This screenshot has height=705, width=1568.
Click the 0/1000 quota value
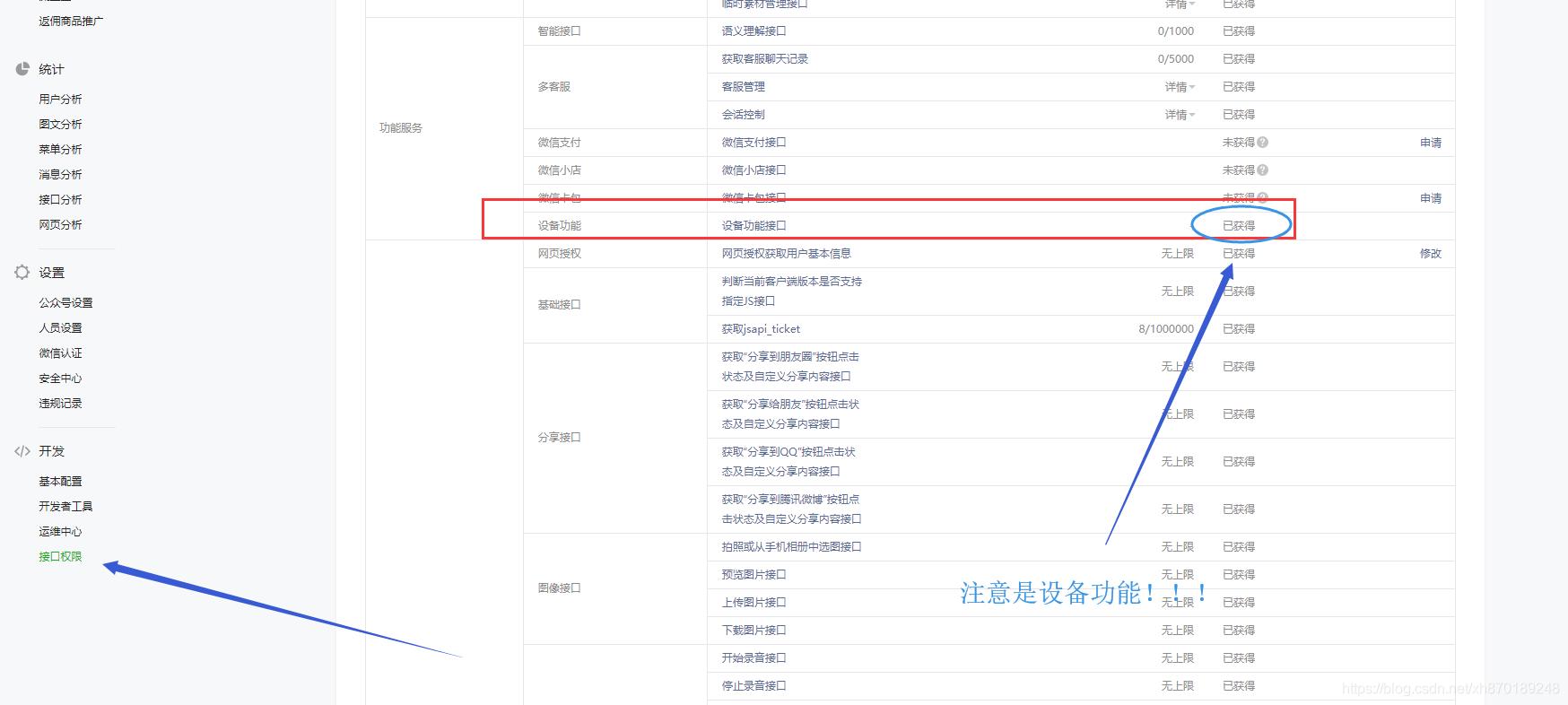pos(1176,30)
